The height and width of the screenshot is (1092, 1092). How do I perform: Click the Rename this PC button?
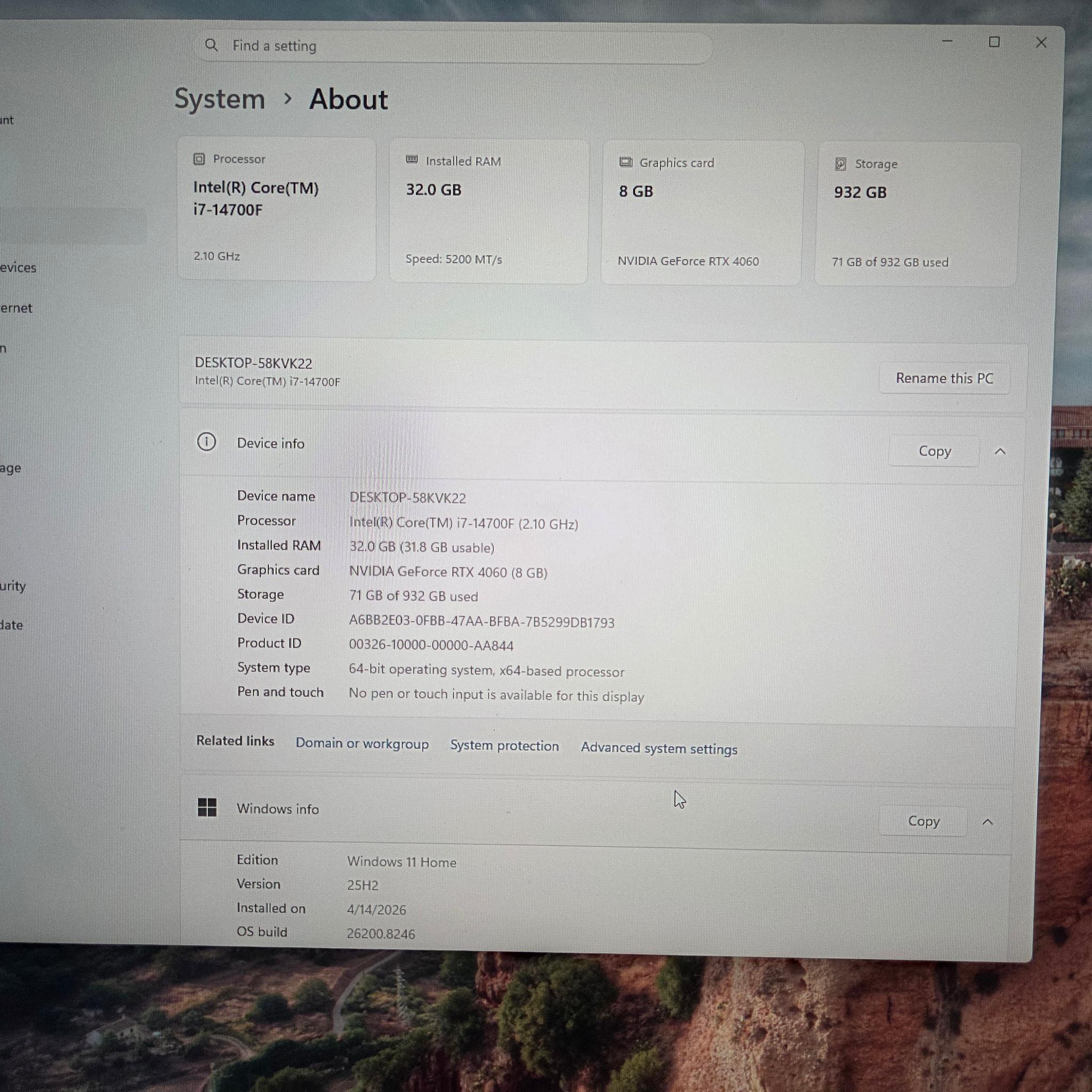coord(944,378)
